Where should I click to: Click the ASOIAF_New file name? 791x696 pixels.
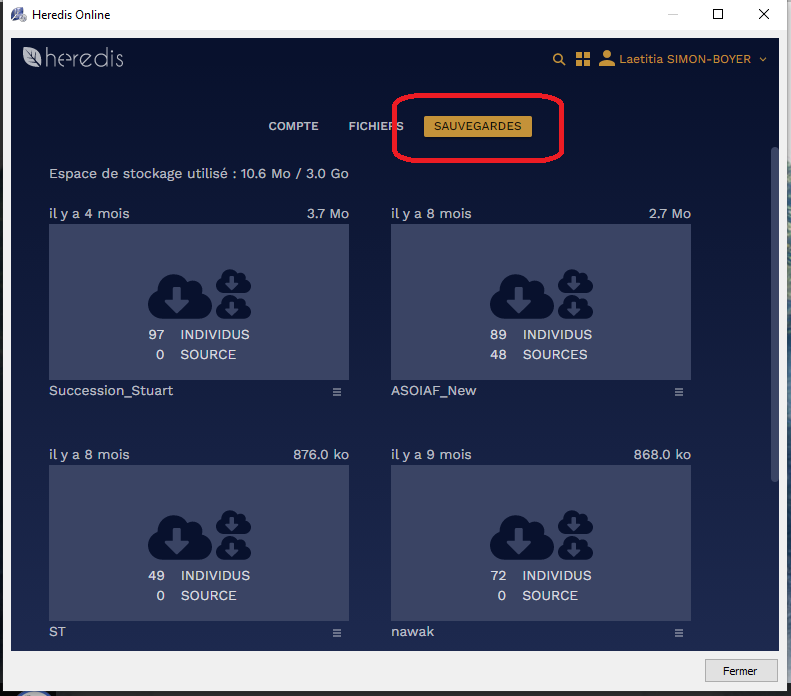click(433, 391)
